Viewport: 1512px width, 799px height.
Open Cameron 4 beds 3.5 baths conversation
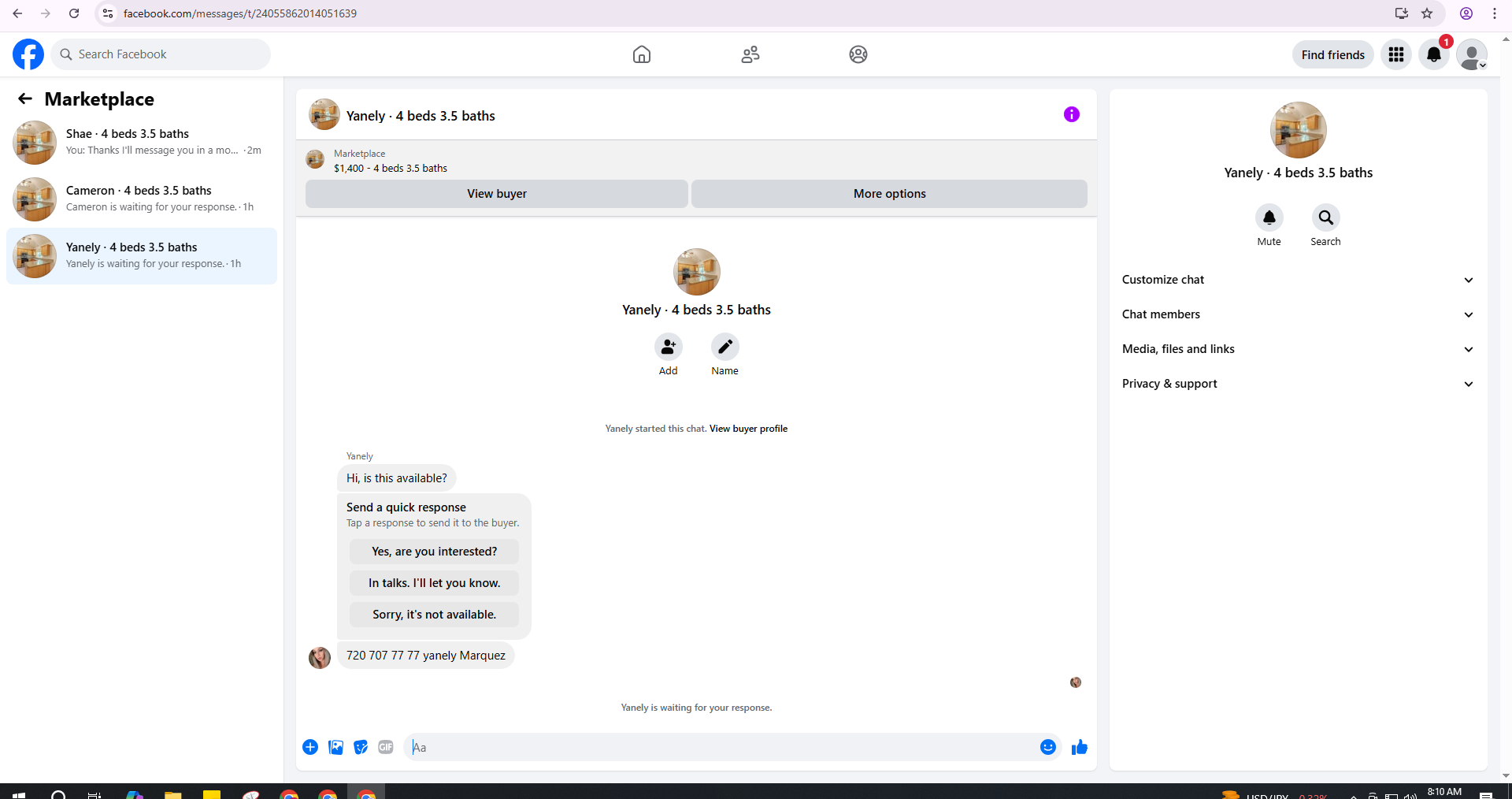coord(142,199)
